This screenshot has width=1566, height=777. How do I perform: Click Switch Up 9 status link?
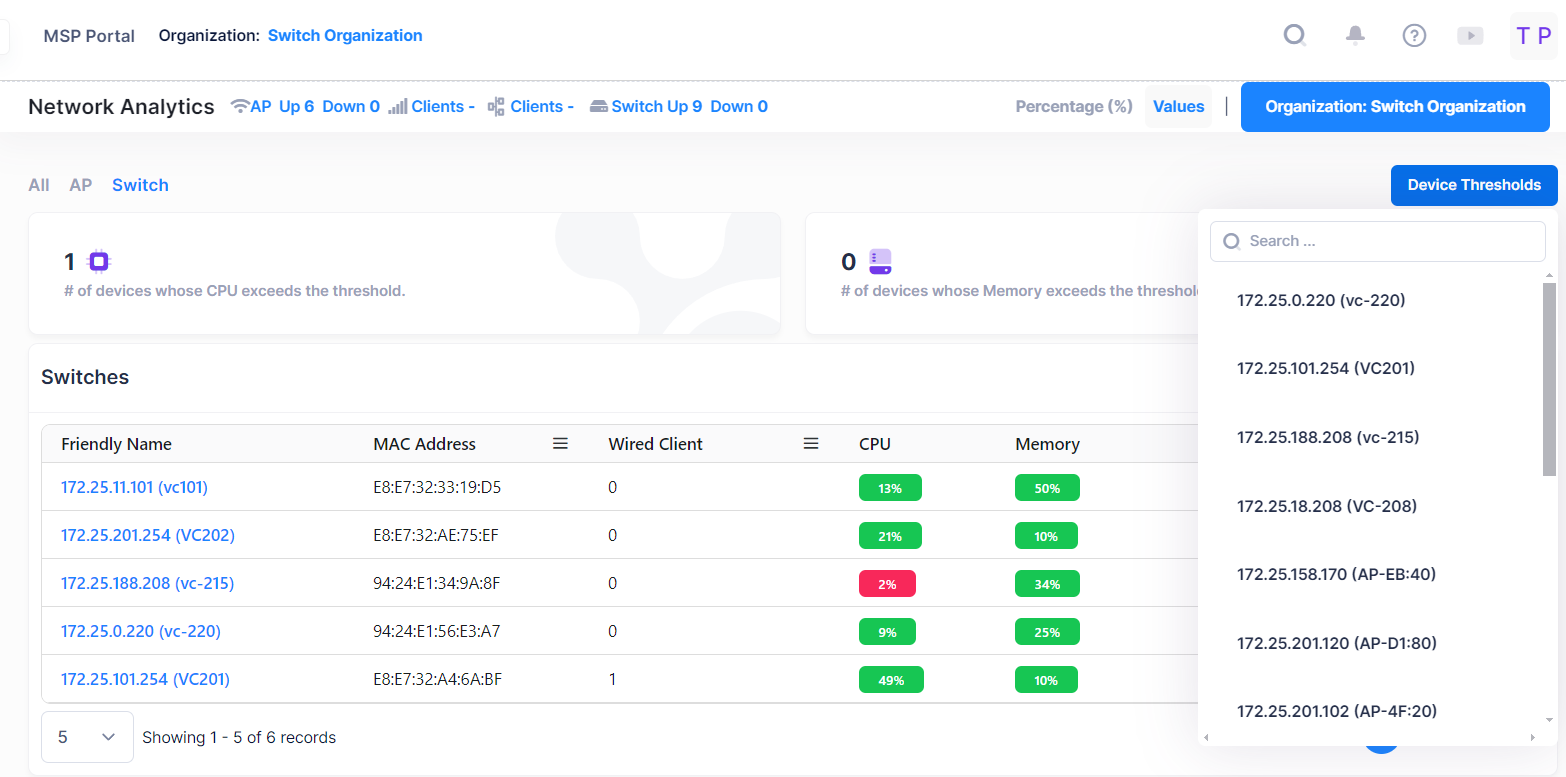pyautogui.click(x=657, y=106)
